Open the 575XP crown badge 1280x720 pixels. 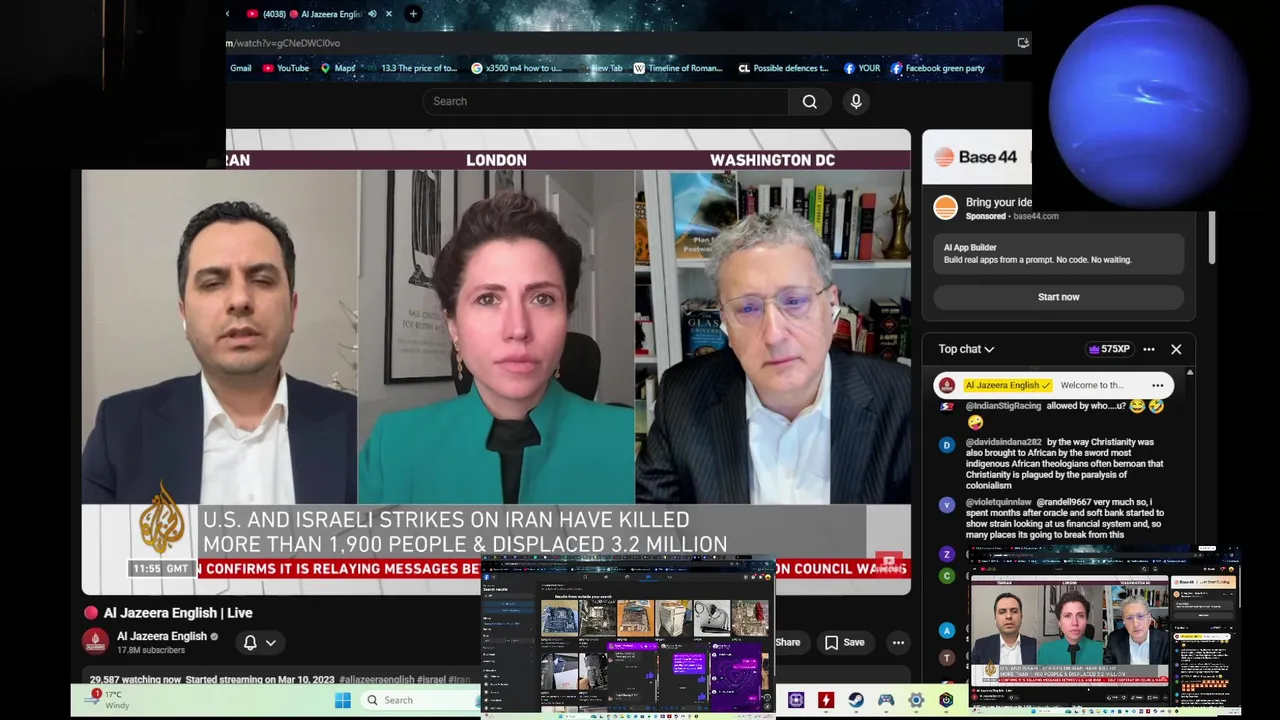click(x=1109, y=349)
